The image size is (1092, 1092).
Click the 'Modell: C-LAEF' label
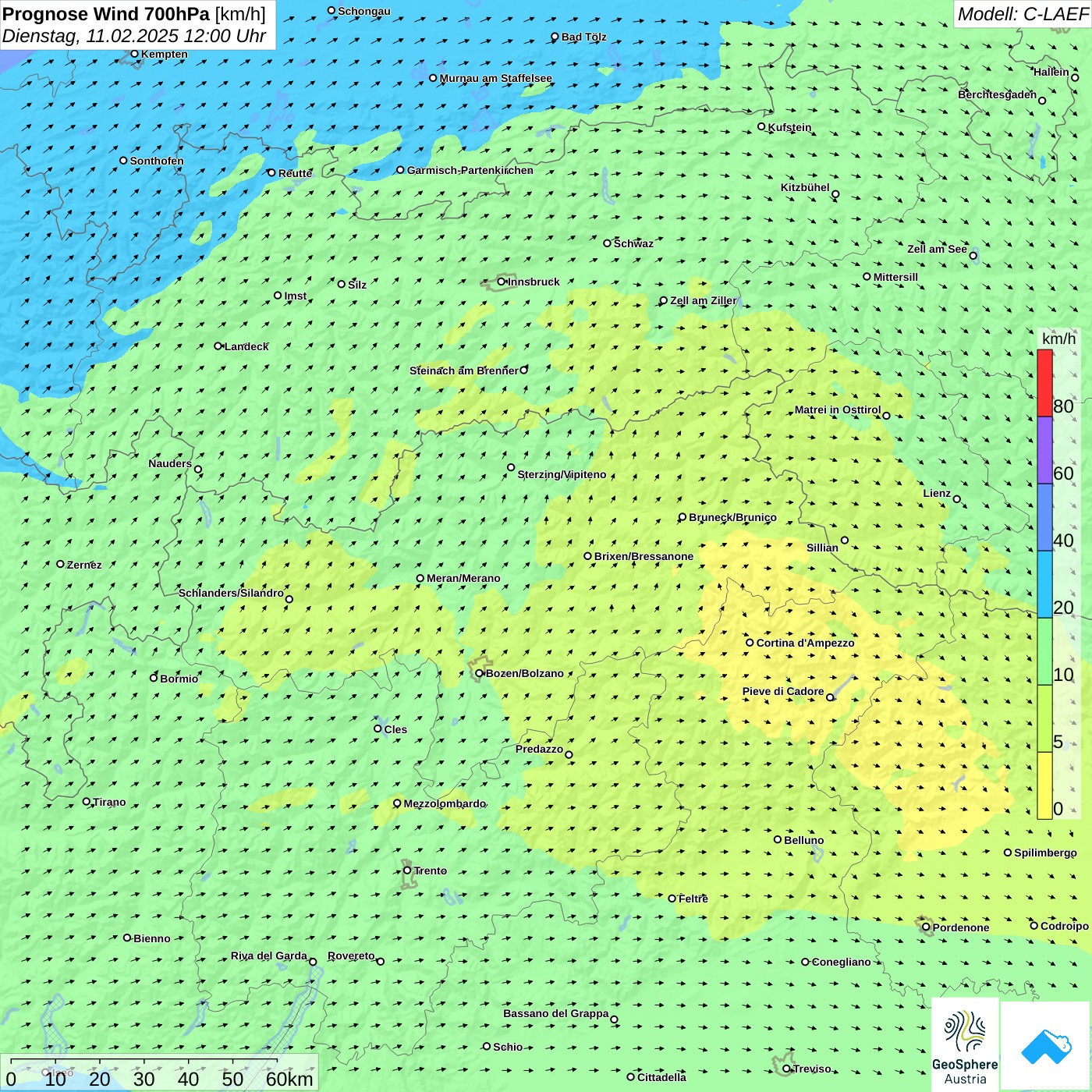1022,14
